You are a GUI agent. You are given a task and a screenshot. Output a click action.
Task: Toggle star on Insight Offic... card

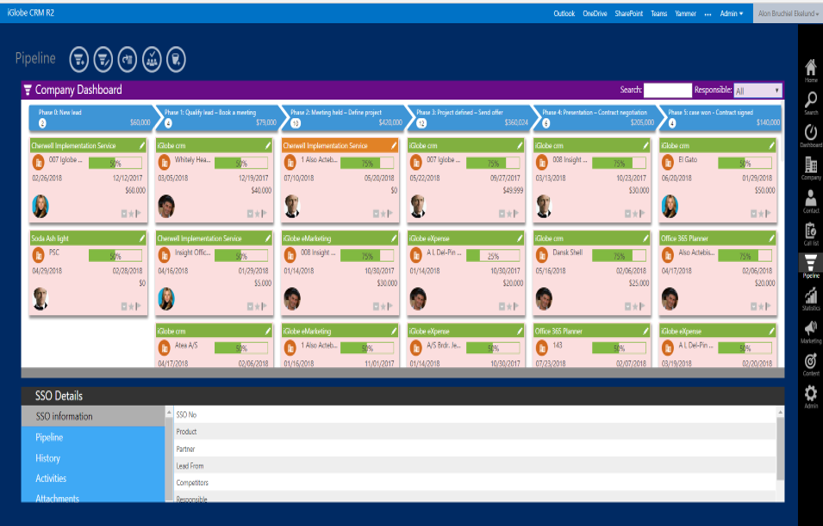pos(257,307)
